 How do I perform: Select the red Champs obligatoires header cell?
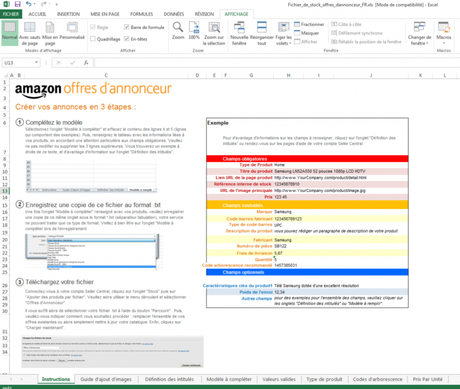307,159
